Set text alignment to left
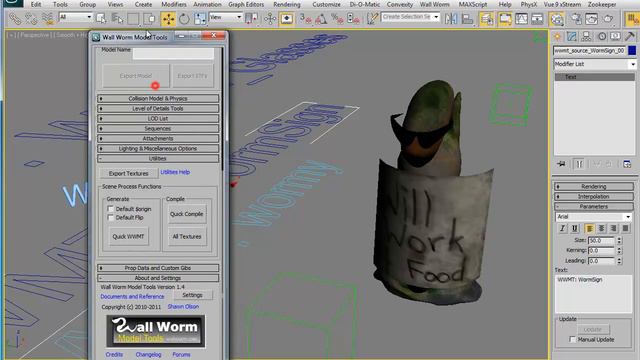Viewport: 640px width, 360px height. pos(589,229)
